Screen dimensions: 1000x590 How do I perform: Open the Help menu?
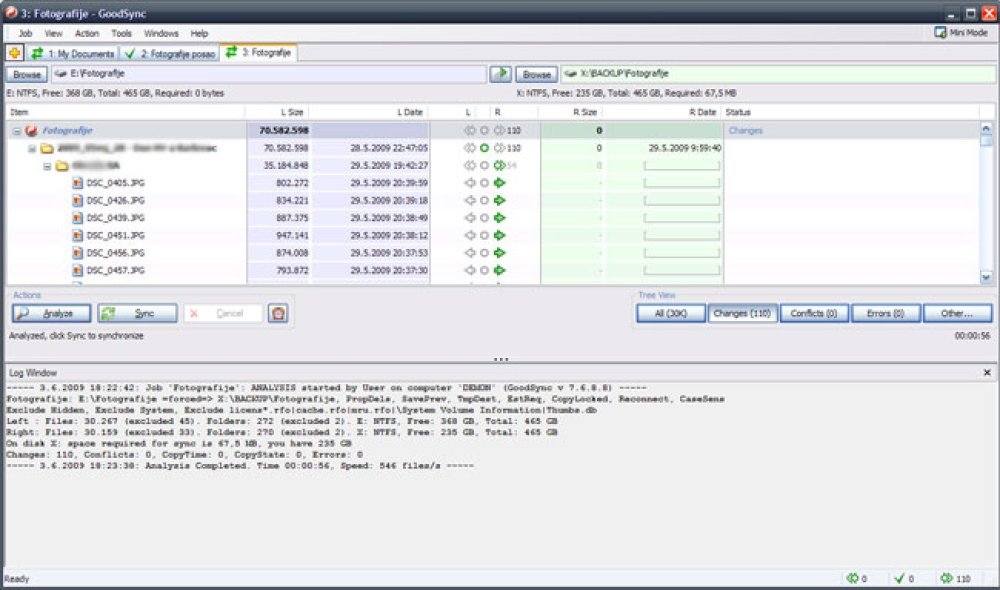199,33
